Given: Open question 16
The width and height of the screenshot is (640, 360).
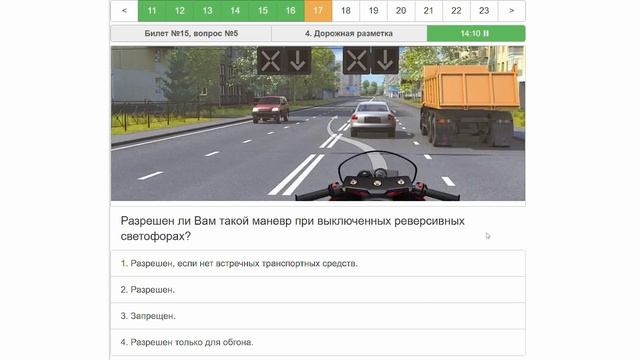Looking at the screenshot, I should 291,11.
